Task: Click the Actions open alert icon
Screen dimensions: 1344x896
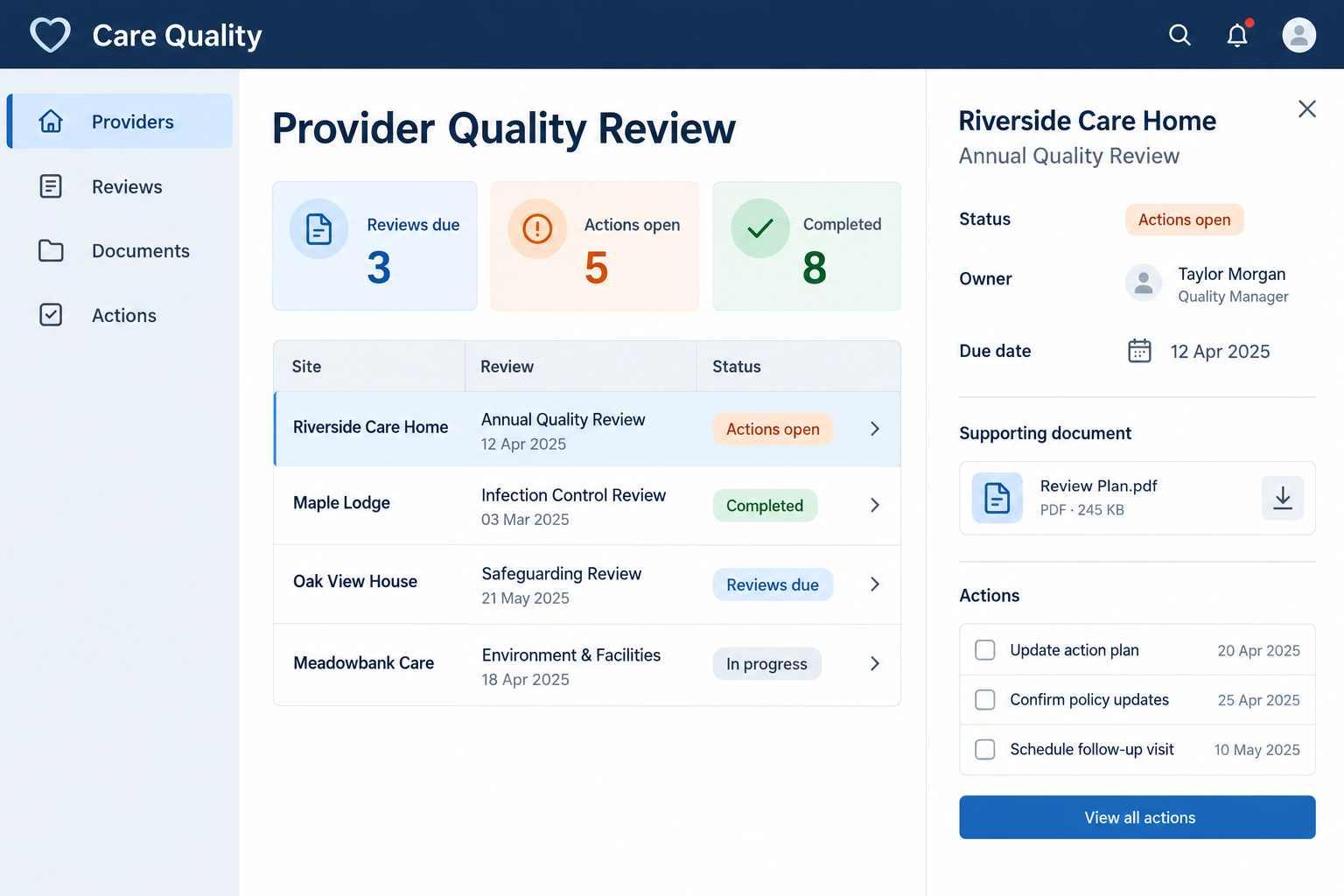Action: pos(537,229)
